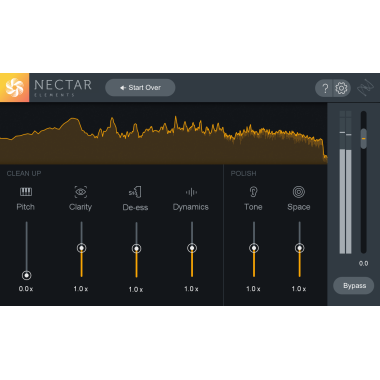
Task: Click the output gain fader handle
Action: coord(364,138)
